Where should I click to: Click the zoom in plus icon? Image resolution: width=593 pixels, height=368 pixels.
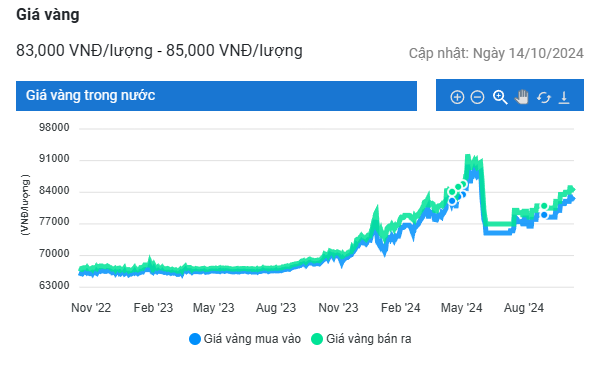[457, 97]
